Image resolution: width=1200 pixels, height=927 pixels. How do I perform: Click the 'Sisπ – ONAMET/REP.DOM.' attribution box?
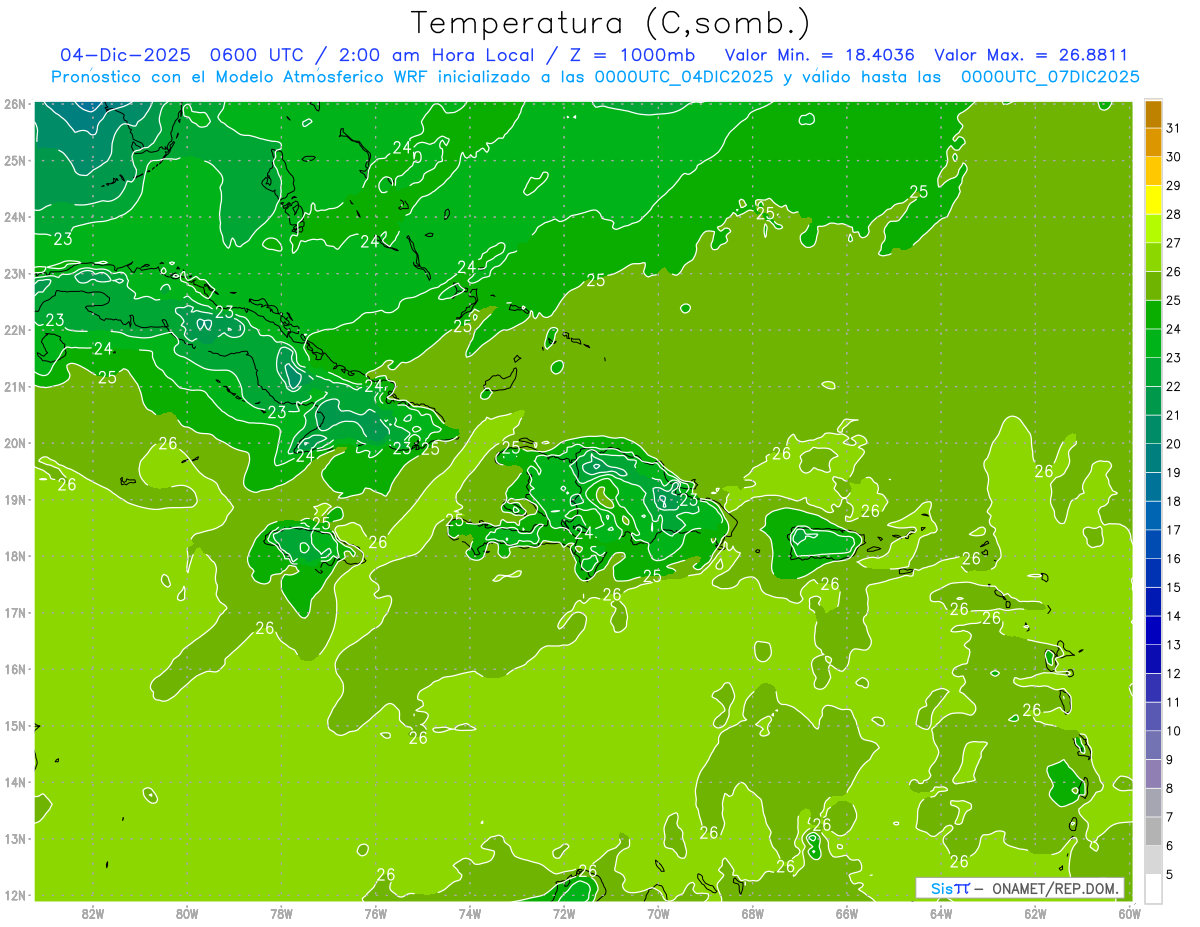point(1020,888)
